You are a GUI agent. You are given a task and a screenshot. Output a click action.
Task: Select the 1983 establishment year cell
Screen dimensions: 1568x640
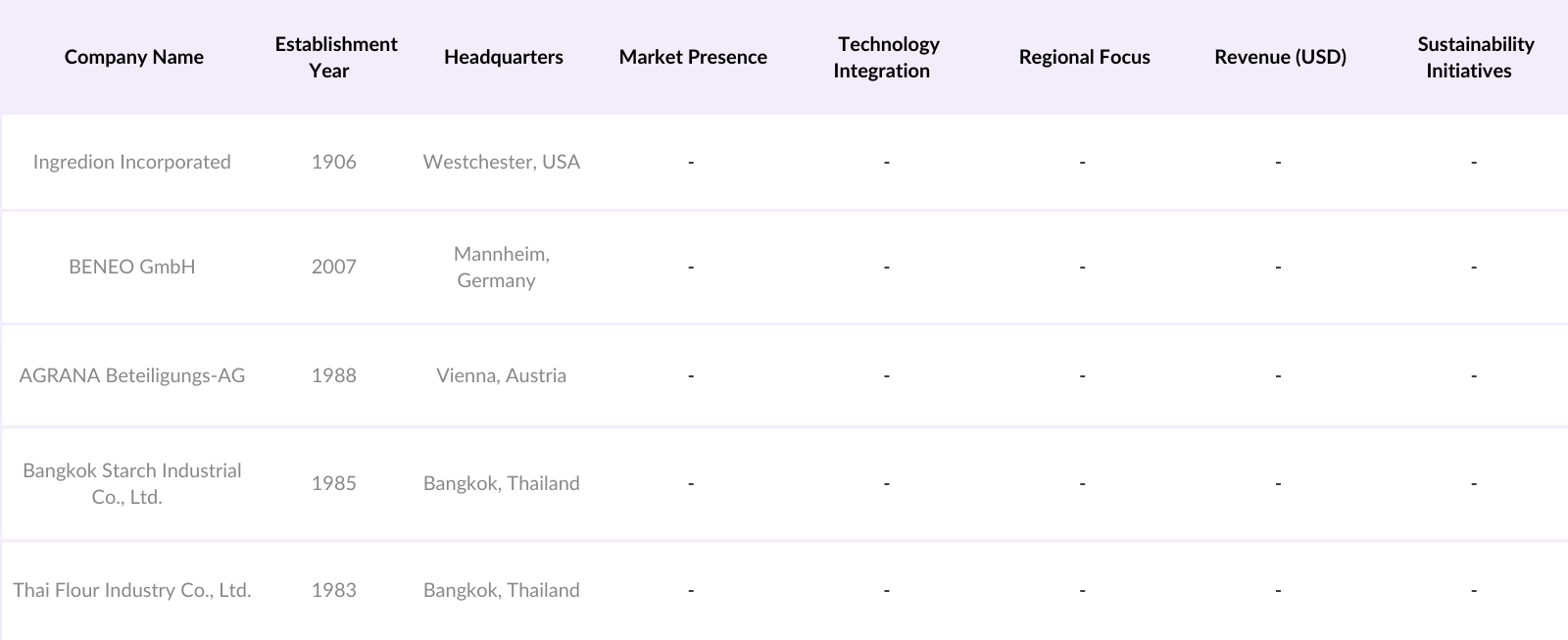click(334, 590)
